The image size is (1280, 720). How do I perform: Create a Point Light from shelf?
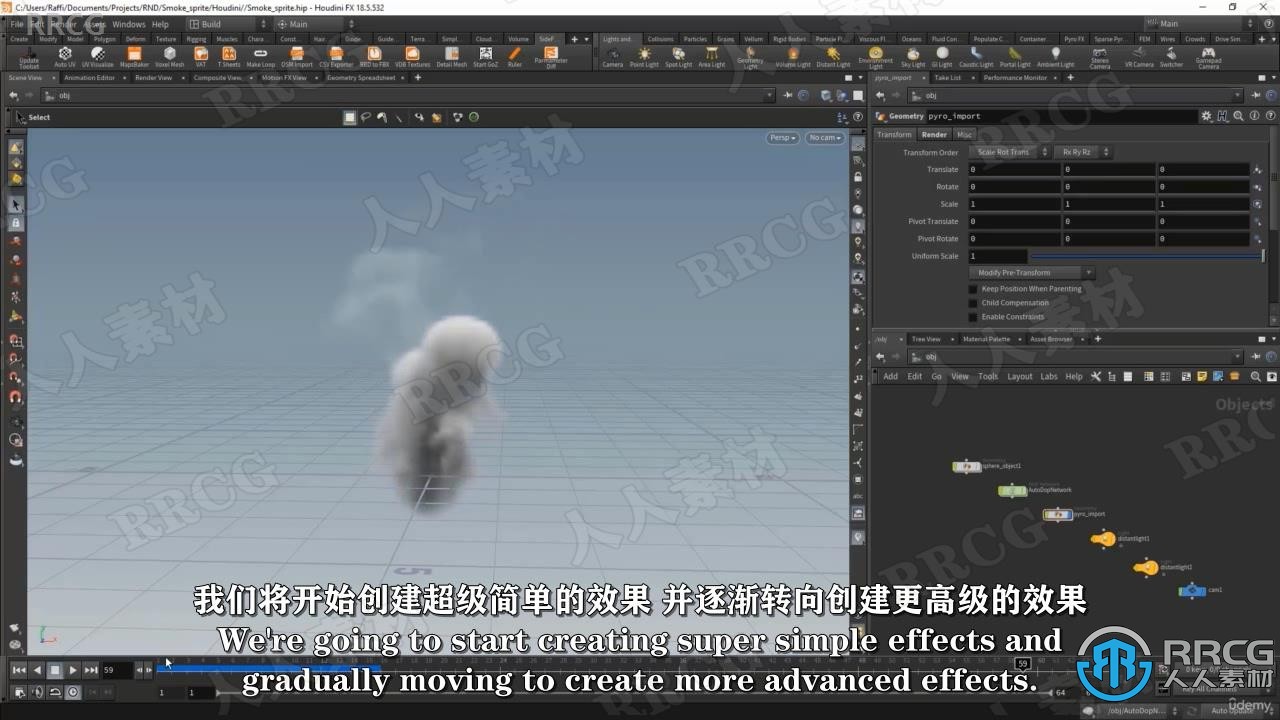coord(644,57)
